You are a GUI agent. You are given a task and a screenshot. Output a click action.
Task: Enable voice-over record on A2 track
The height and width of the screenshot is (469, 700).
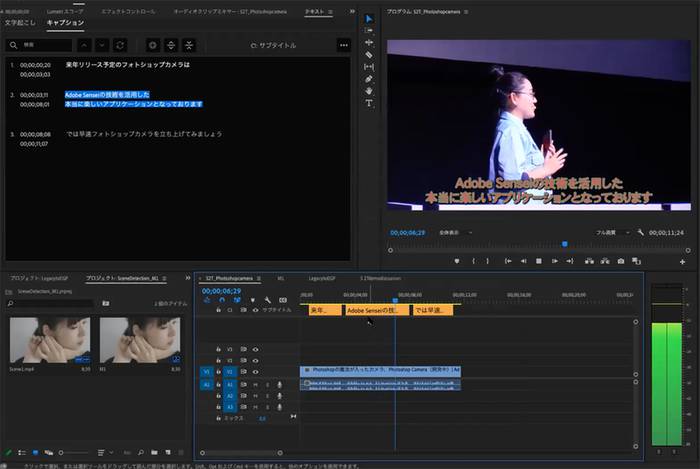(279, 396)
